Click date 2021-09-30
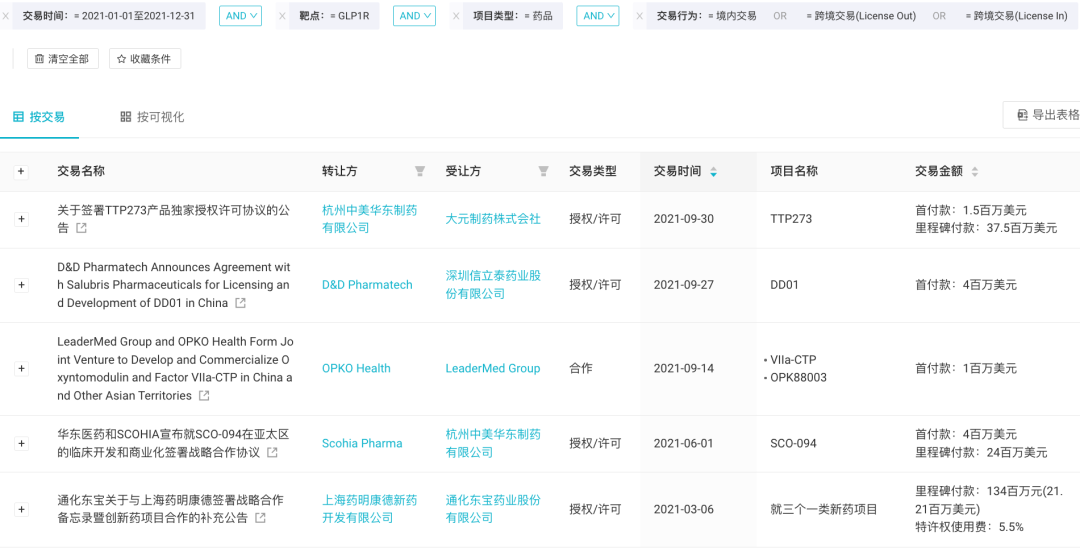1080x548 pixels. 684,219
